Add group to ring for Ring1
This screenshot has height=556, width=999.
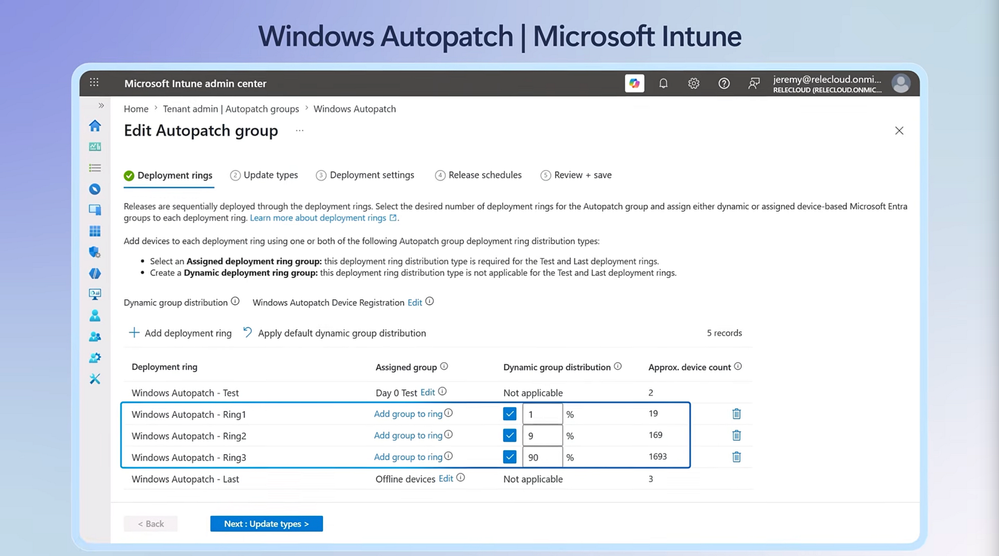click(408, 414)
